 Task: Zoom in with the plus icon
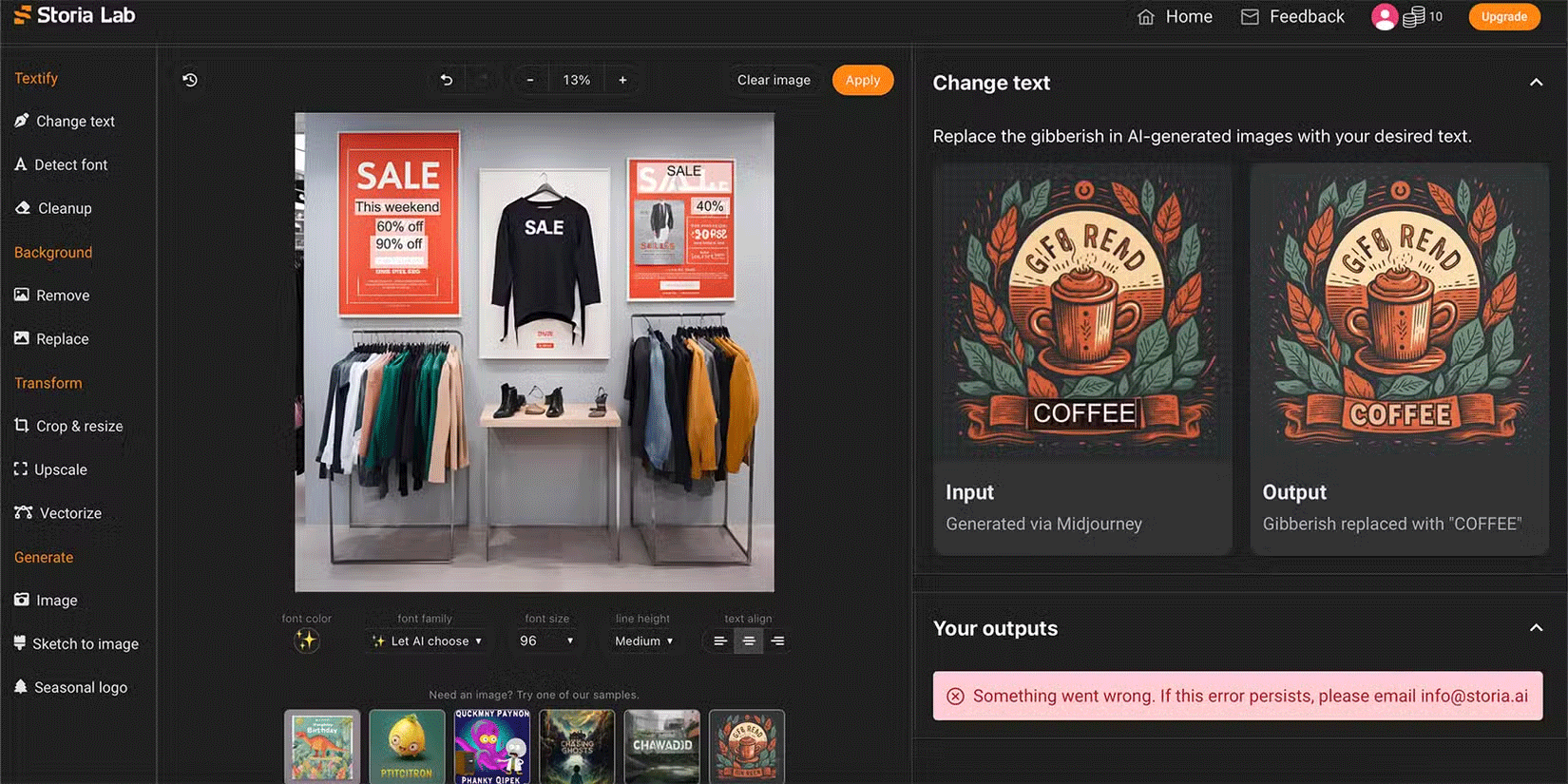click(622, 80)
